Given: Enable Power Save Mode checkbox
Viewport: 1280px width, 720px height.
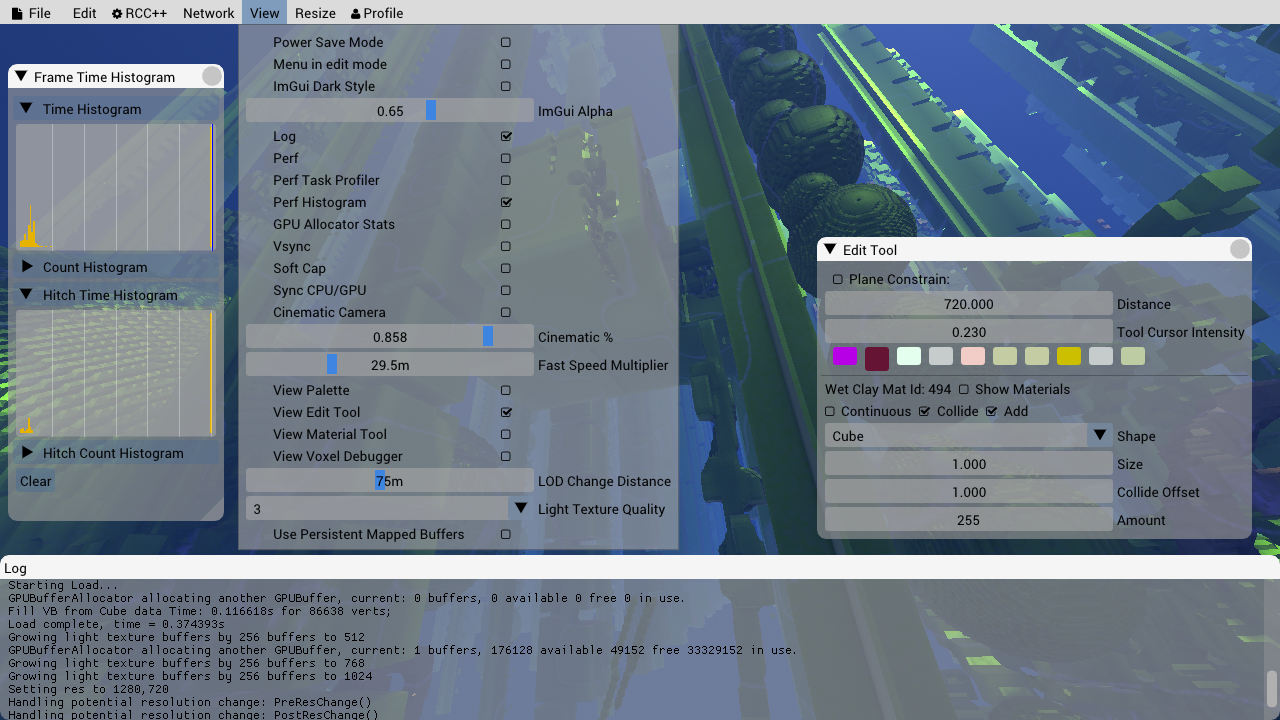Looking at the screenshot, I should [x=506, y=43].
